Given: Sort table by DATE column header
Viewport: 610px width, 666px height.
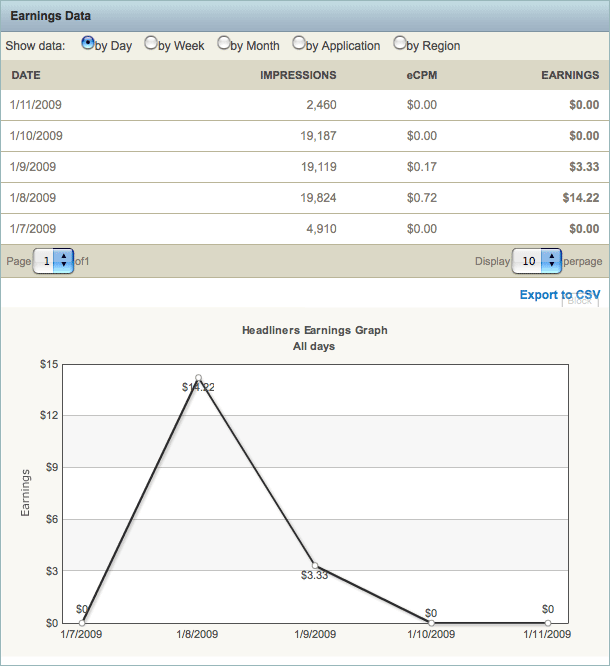Looking at the screenshot, I should pos(26,75).
